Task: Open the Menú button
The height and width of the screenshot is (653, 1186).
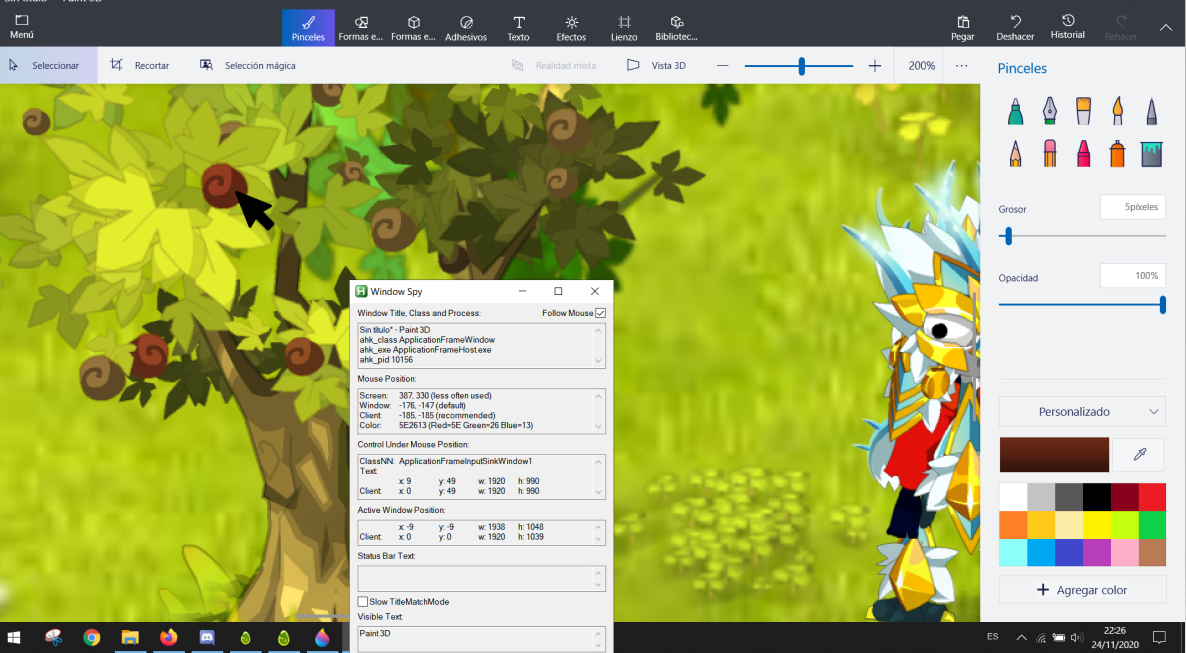Action: tap(21, 26)
